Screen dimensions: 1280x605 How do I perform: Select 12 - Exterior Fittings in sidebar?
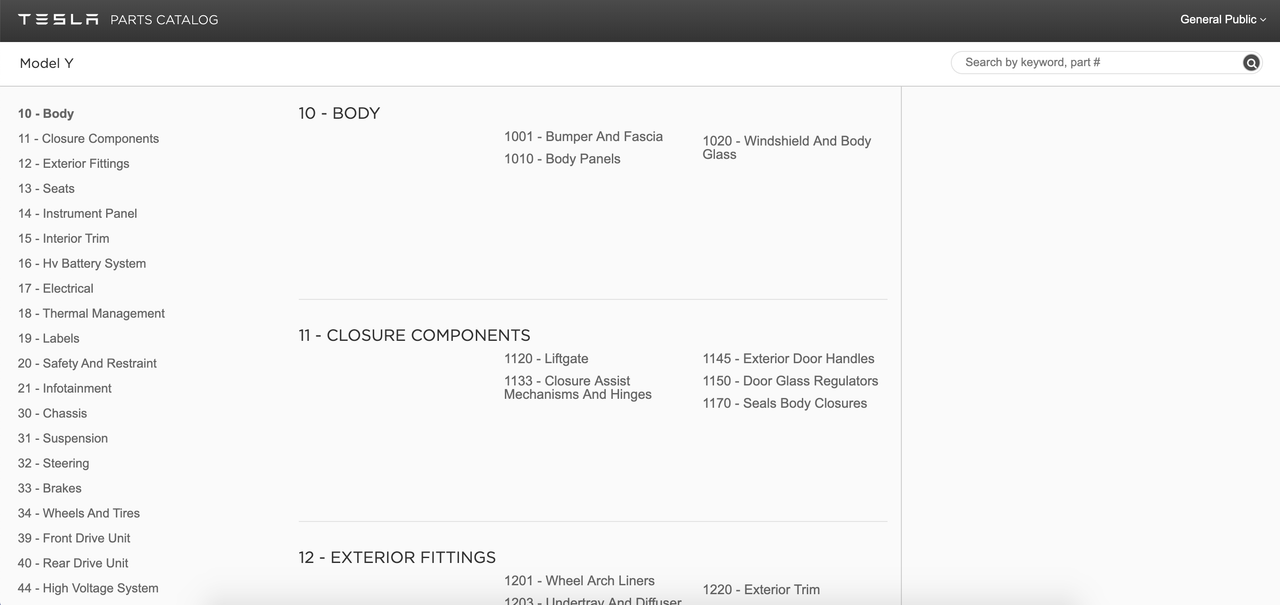(x=74, y=164)
